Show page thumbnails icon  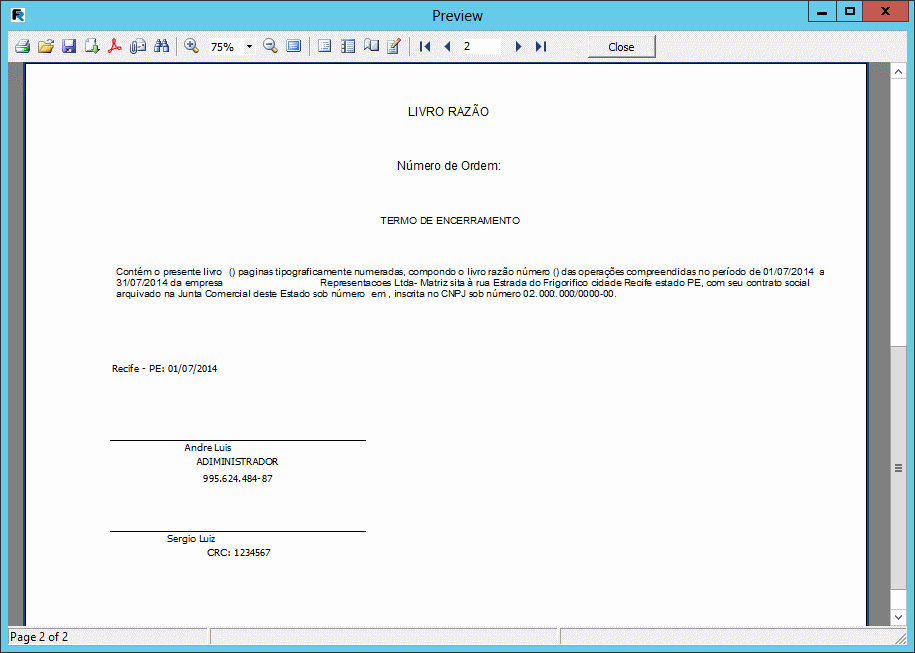coord(348,46)
